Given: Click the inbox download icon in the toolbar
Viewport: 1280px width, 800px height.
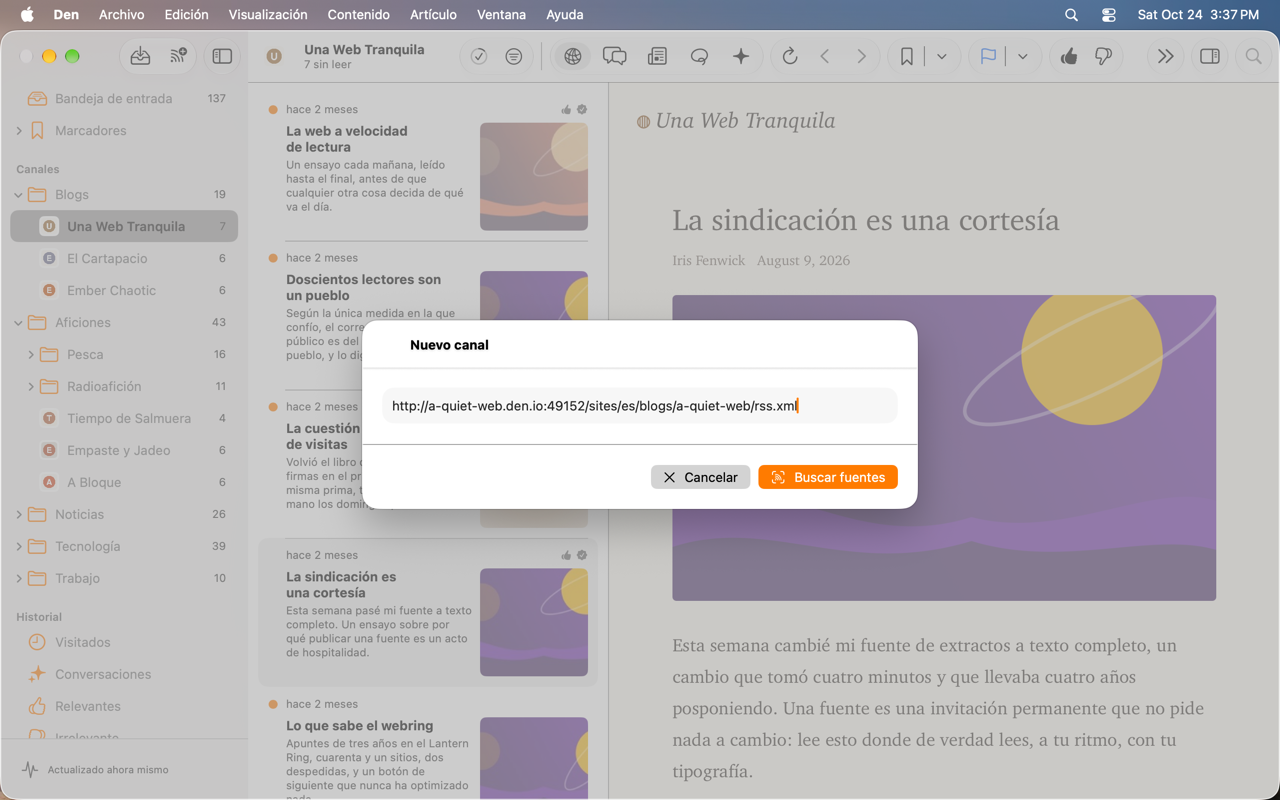Looking at the screenshot, I should point(140,57).
